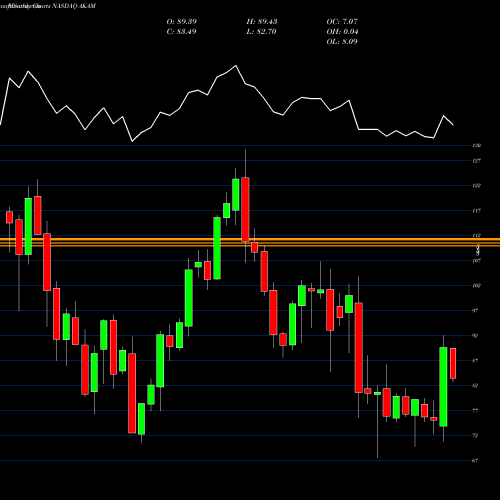Click the OH: 0.04 reading
The height and width of the screenshot is (500, 500).
pos(342,32)
